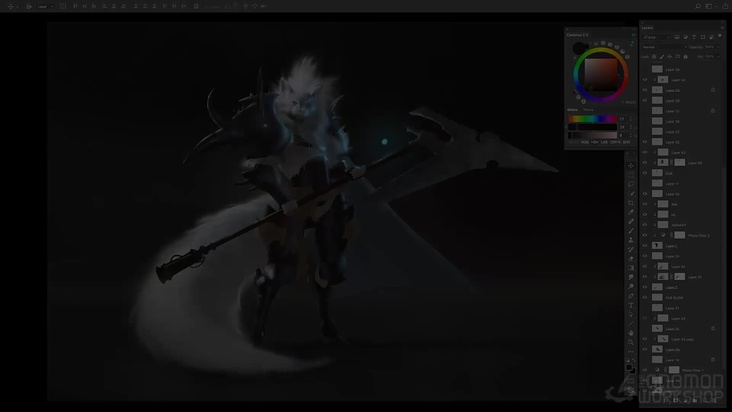Open the workspace switcher icon
Image resolution: width=732 pixels, height=412 pixels.
pos(710,6)
